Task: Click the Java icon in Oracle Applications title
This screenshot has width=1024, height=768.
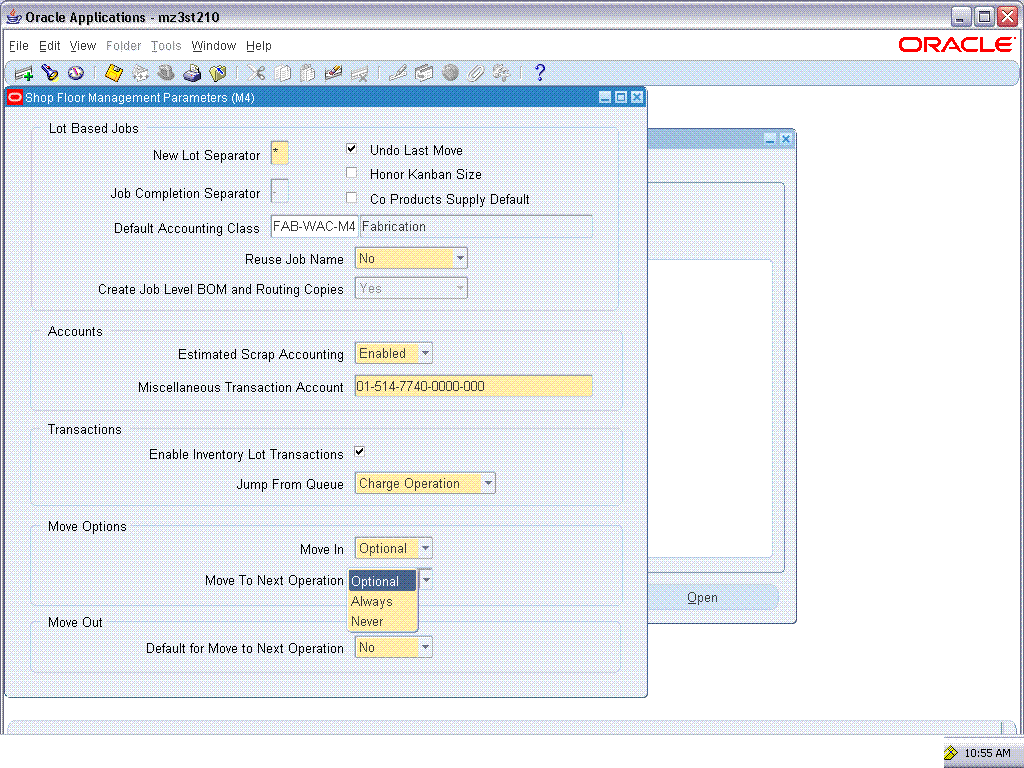Action: (14, 16)
